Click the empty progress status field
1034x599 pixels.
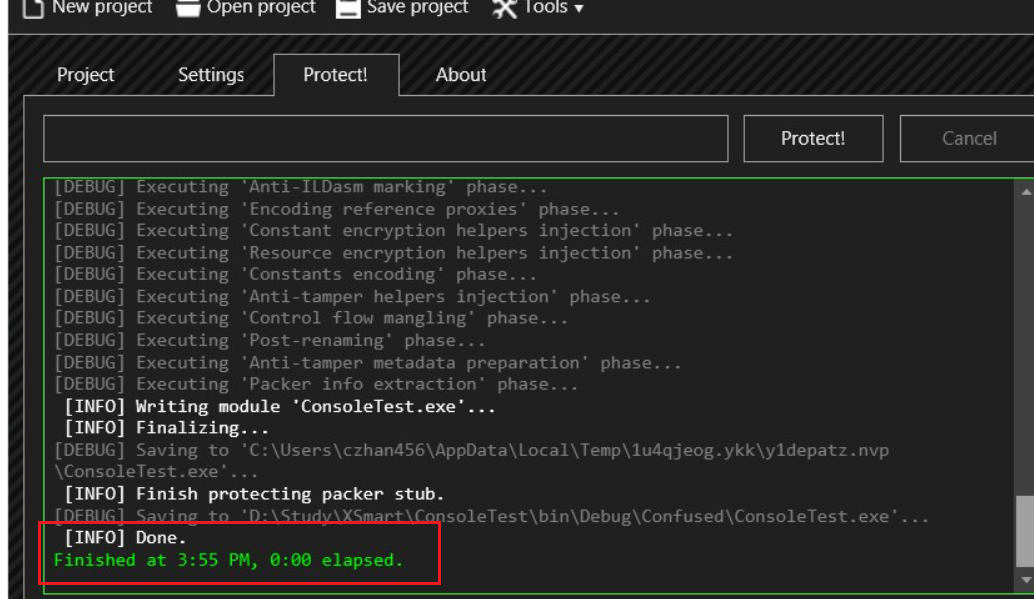point(385,138)
